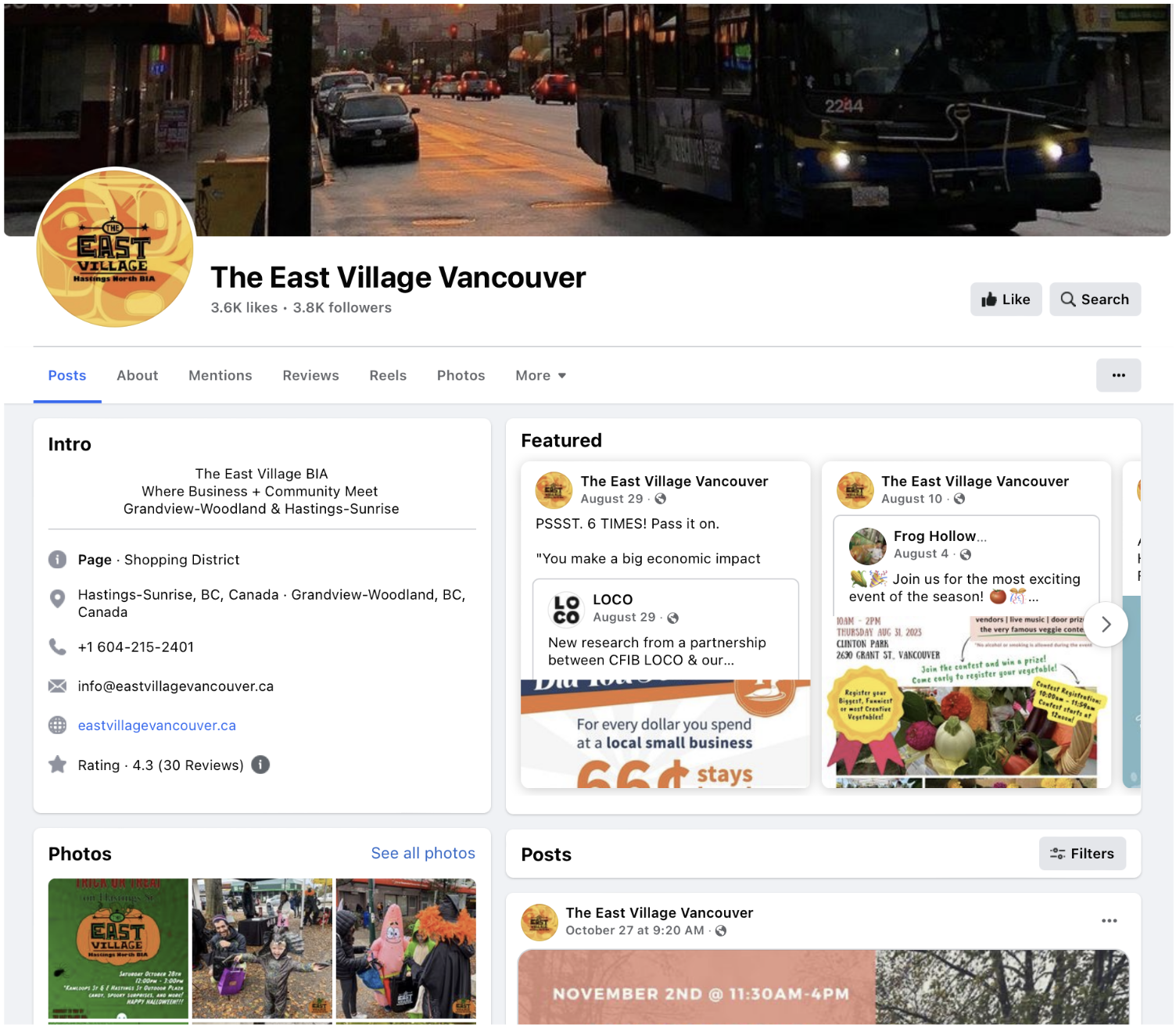Click the envelope email icon

click(x=58, y=686)
